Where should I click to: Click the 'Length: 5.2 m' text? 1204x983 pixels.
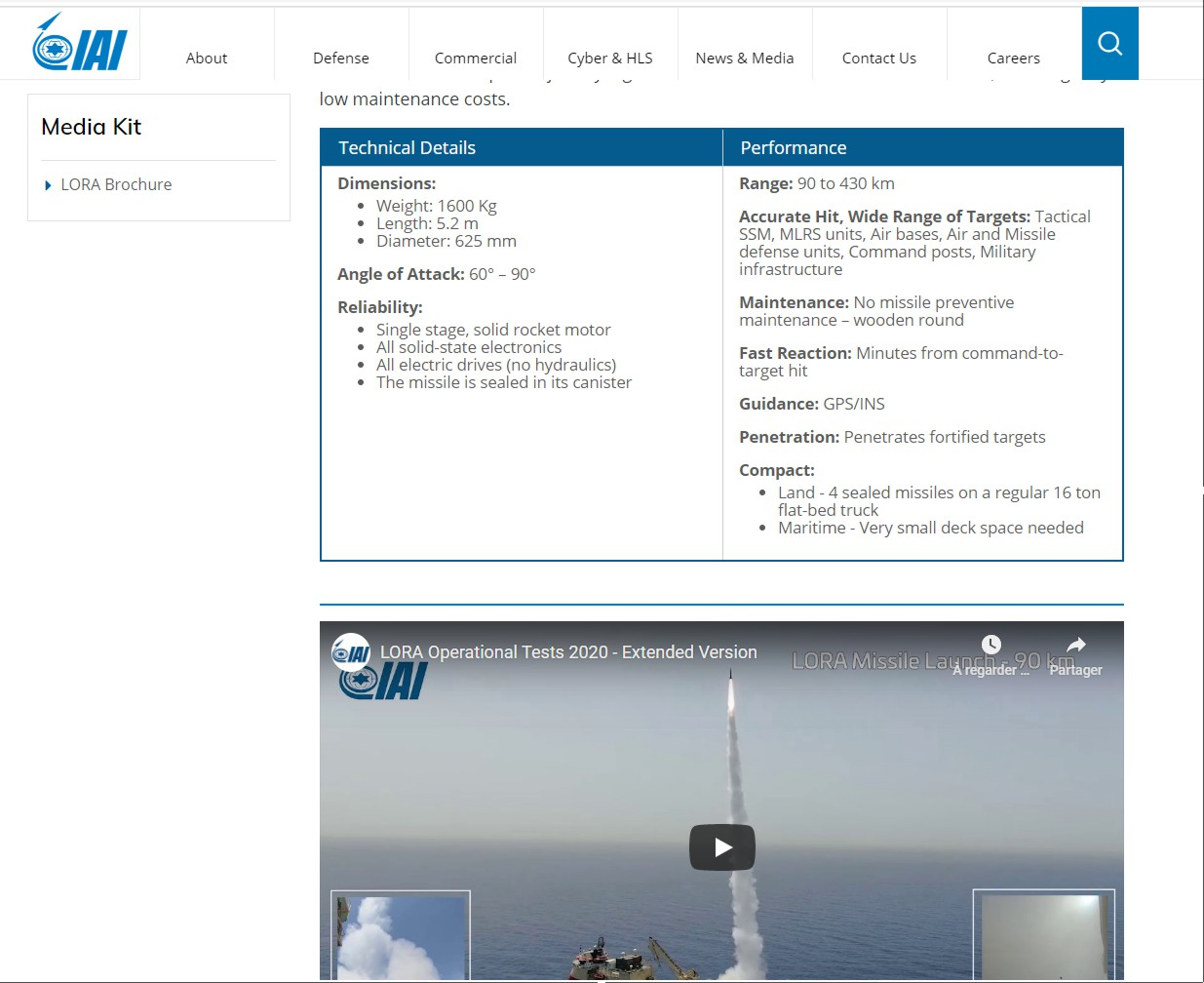pos(427,223)
